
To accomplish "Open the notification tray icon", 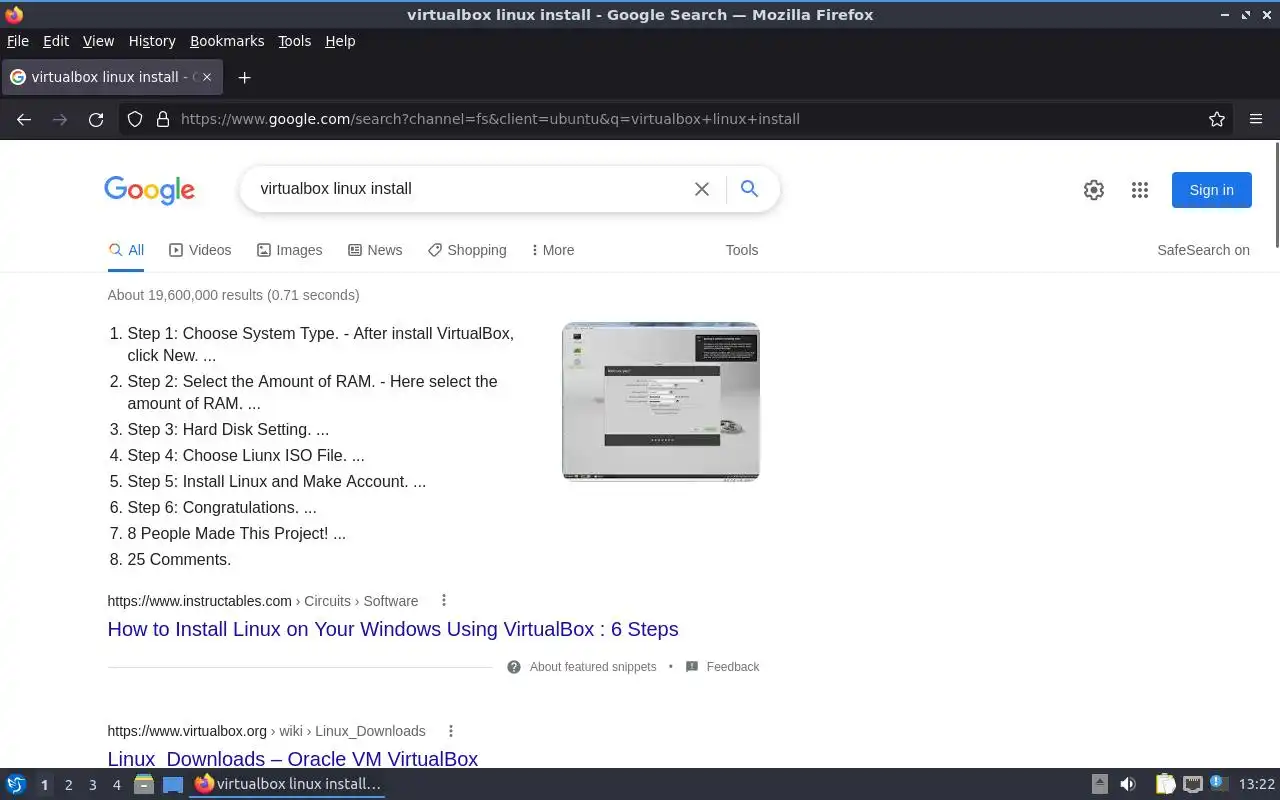I will click(x=1218, y=784).
